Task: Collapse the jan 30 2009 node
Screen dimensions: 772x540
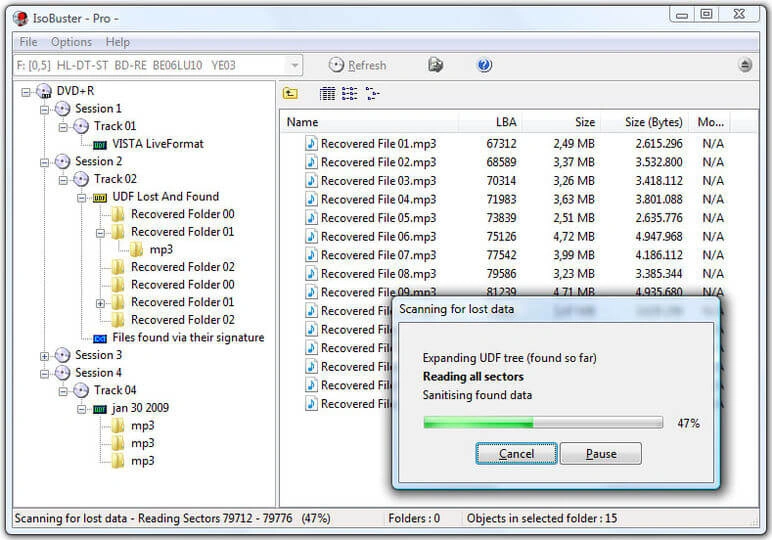Action: click(x=82, y=409)
